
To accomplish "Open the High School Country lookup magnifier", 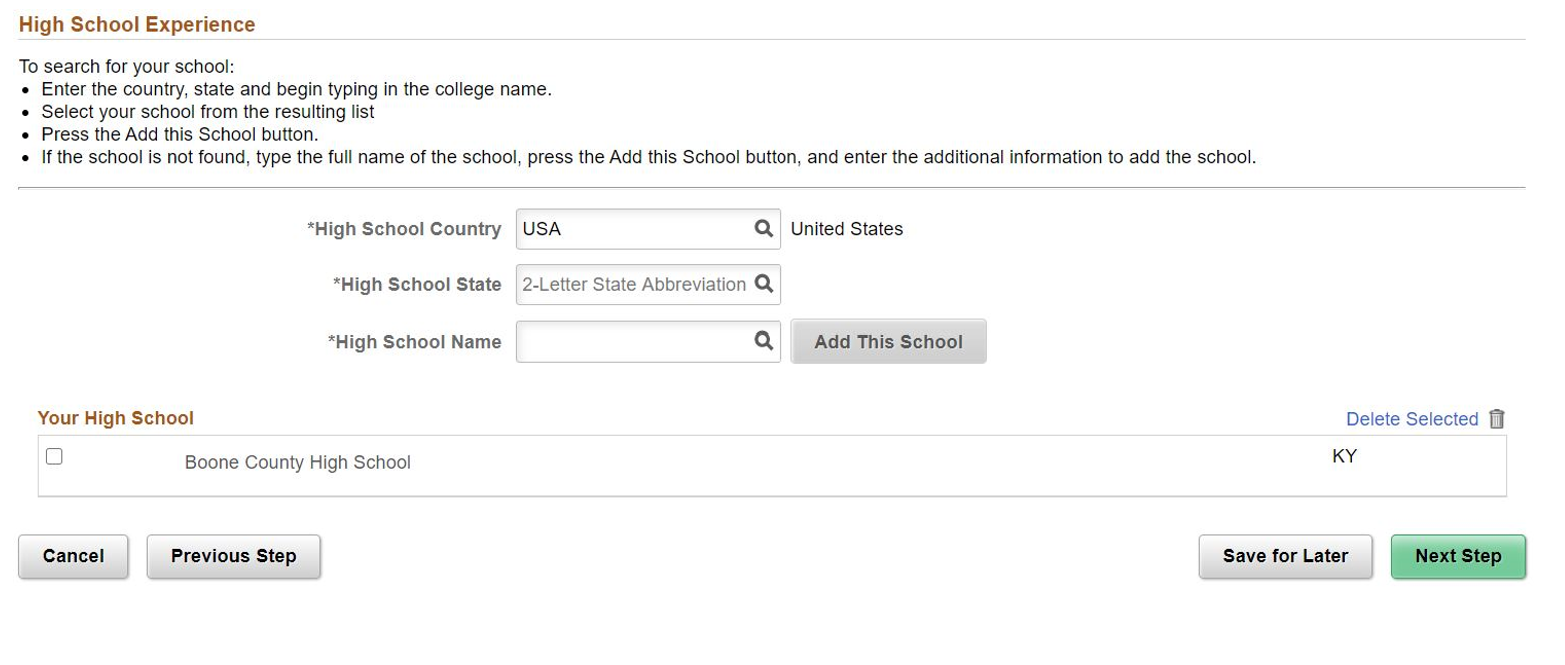I will (763, 228).
